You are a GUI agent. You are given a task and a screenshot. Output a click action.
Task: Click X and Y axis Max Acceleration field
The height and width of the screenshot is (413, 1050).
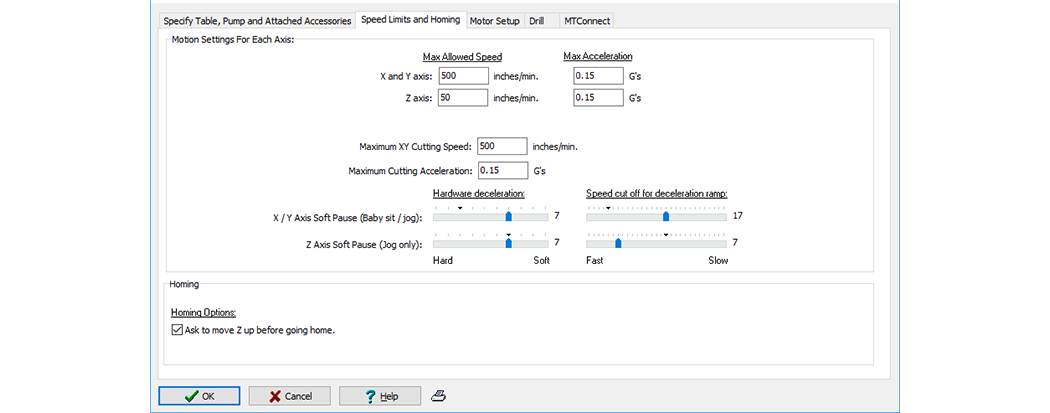[x=598, y=75]
